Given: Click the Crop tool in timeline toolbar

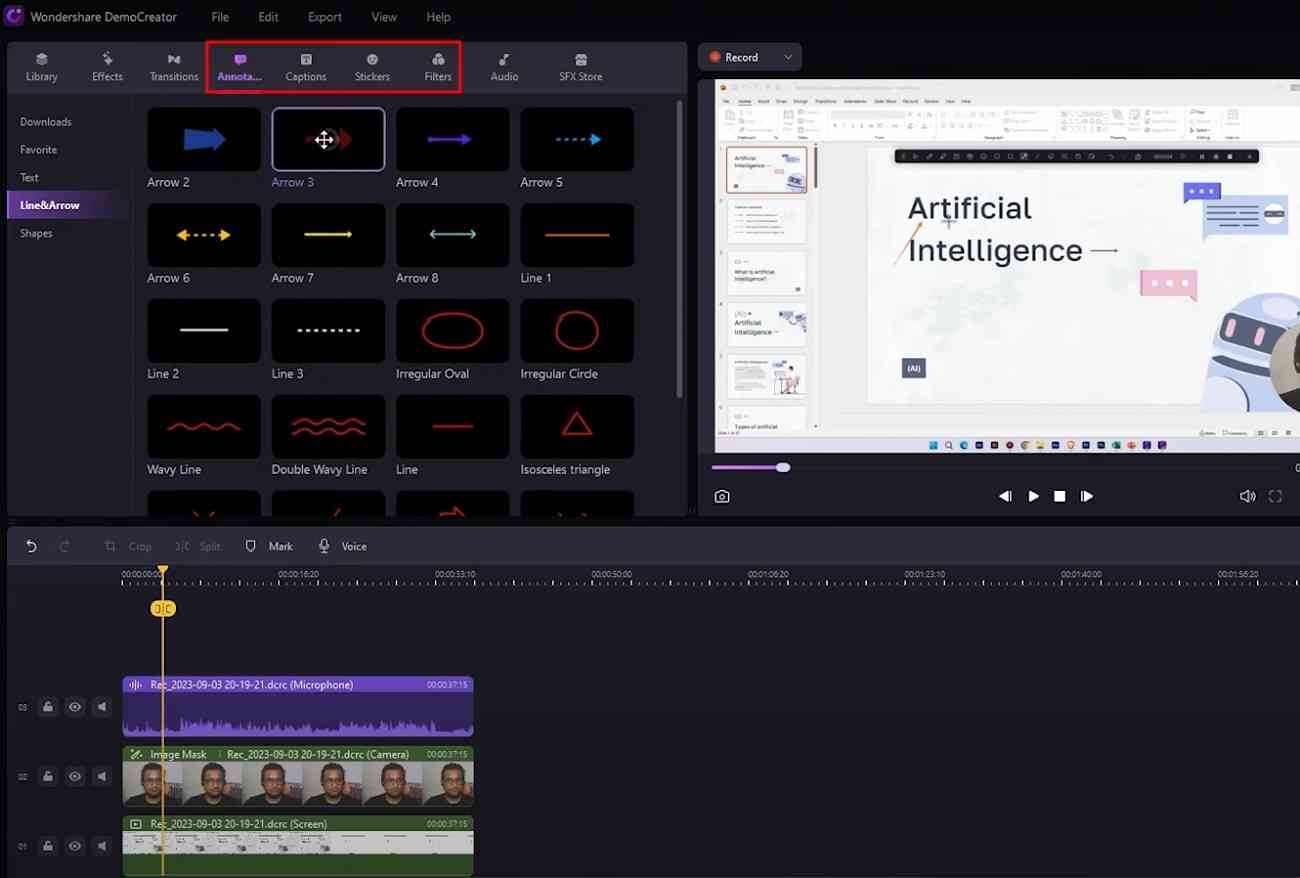Looking at the screenshot, I should [x=128, y=546].
